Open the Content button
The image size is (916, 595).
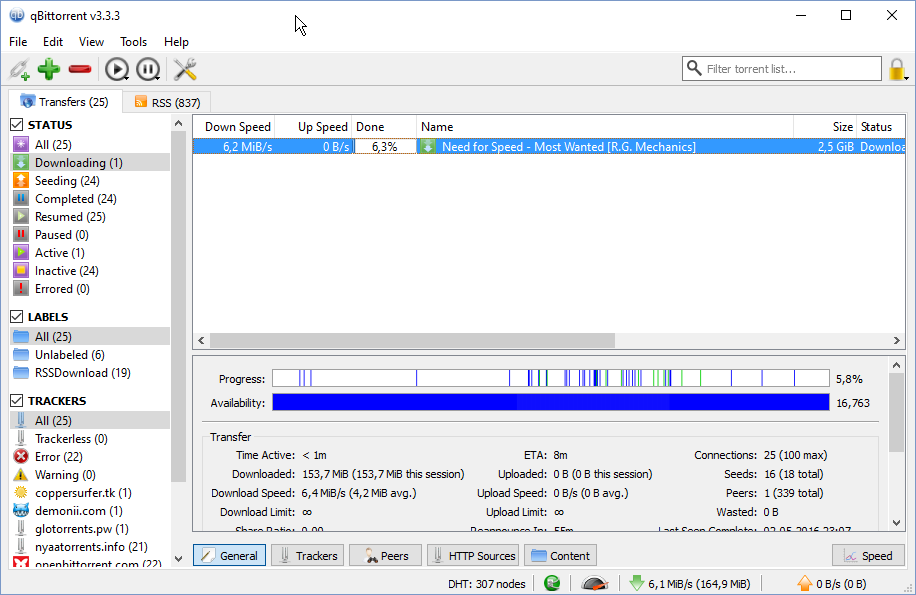pos(561,556)
